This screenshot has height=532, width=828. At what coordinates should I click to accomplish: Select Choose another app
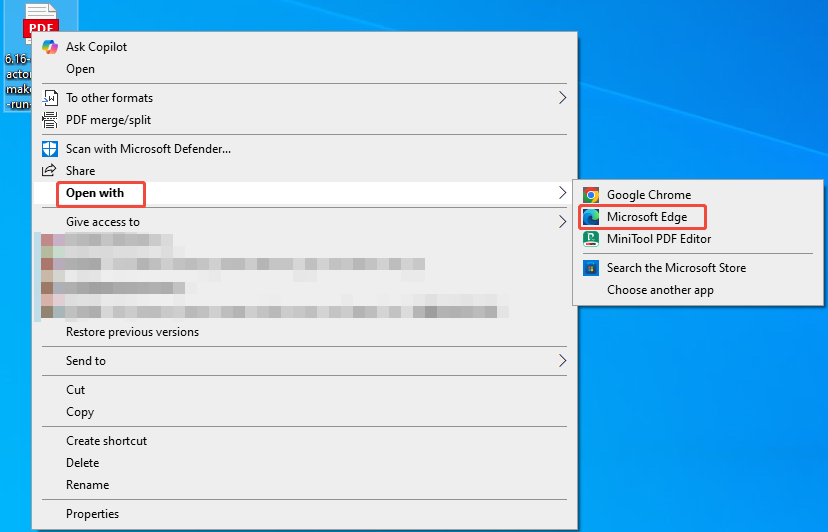coord(698,290)
